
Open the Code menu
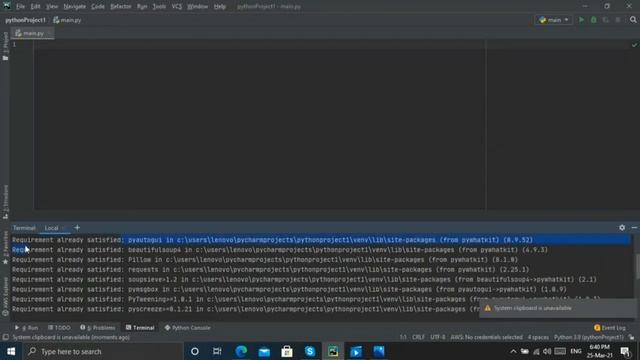point(98,7)
